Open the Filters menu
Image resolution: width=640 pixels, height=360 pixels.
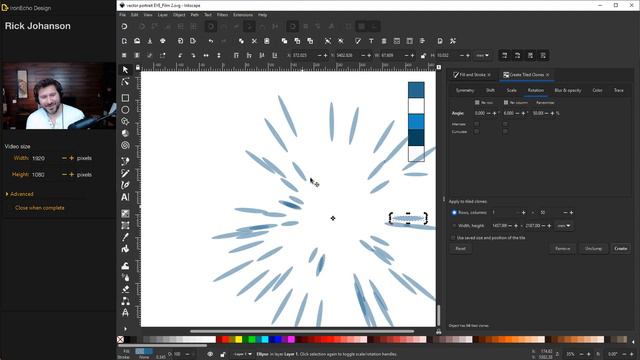pyautogui.click(x=222, y=15)
